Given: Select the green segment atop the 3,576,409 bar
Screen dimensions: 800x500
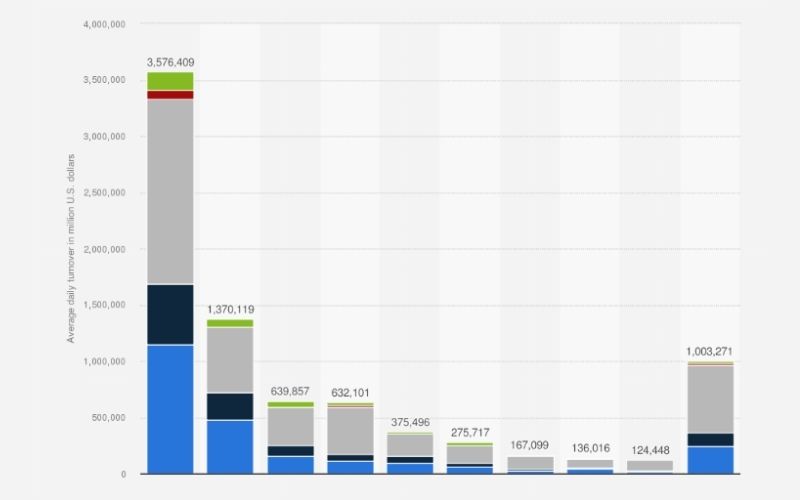Looking at the screenshot, I should pyautogui.click(x=170, y=81).
